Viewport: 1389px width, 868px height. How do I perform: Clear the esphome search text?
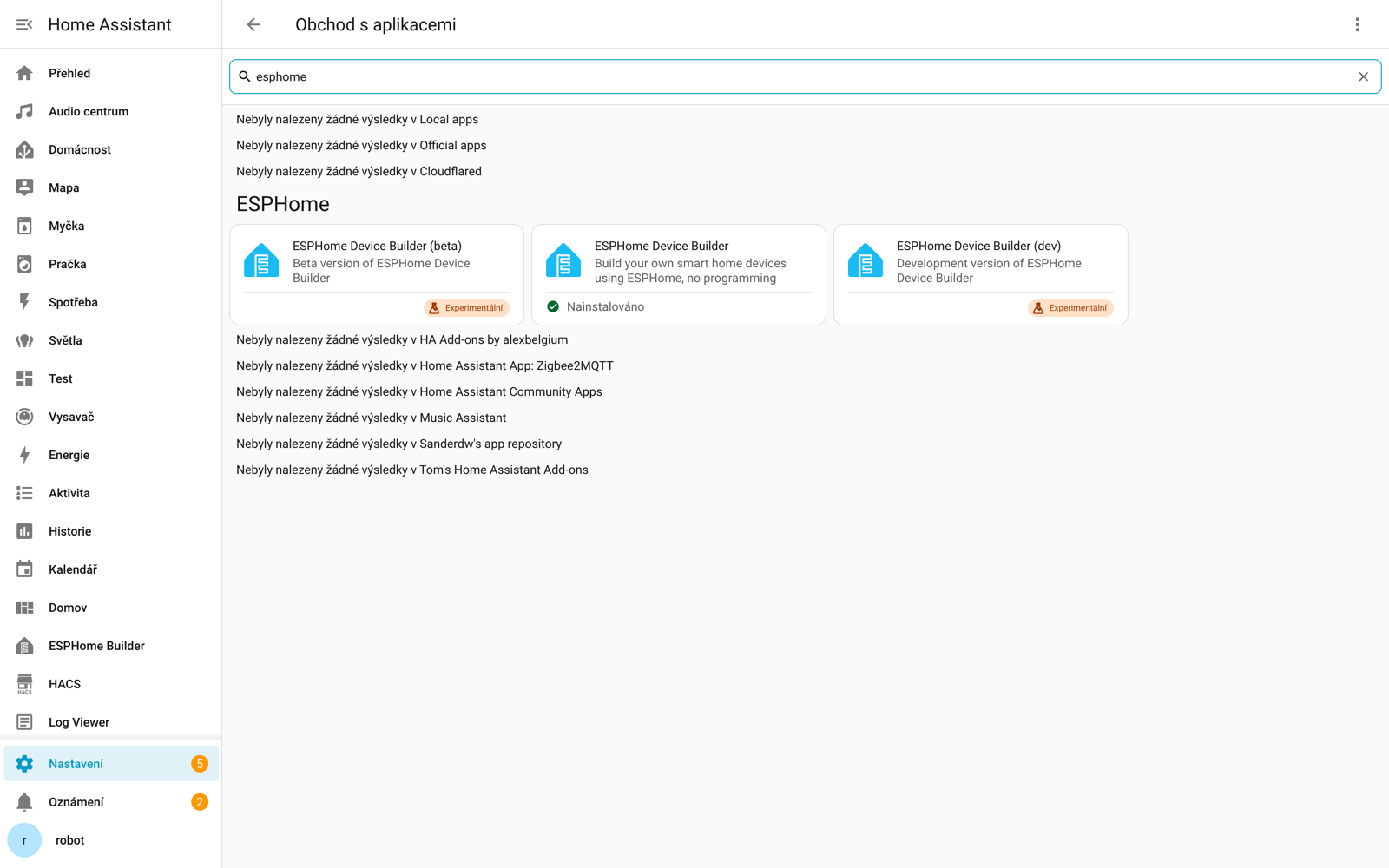pyautogui.click(x=1363, y=76)
